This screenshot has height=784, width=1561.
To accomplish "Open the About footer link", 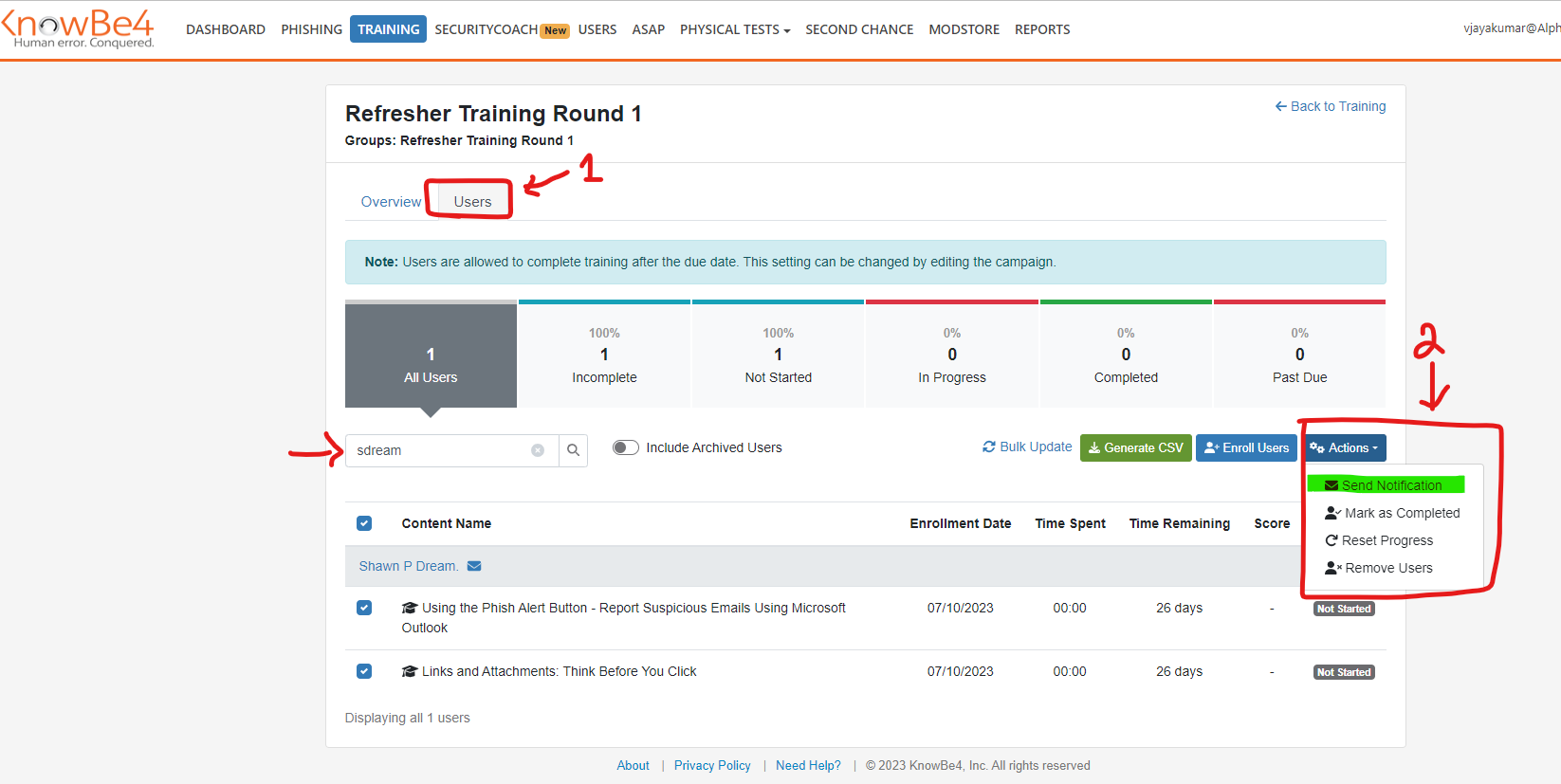I will click(633, 765).
